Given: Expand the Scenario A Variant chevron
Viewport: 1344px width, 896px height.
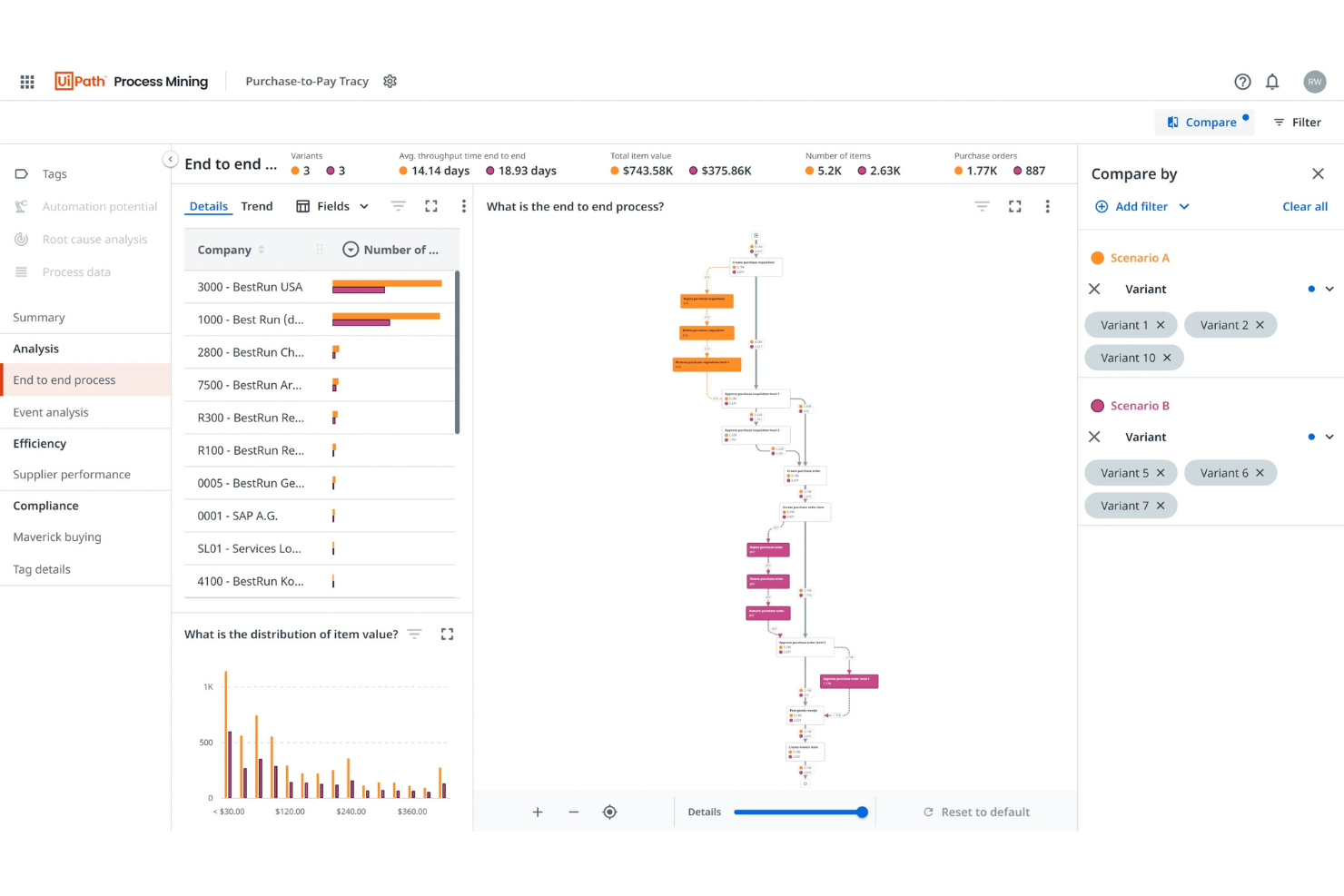Looking at the screenshot, I should pyautogui.click(x=1329, y=289).
